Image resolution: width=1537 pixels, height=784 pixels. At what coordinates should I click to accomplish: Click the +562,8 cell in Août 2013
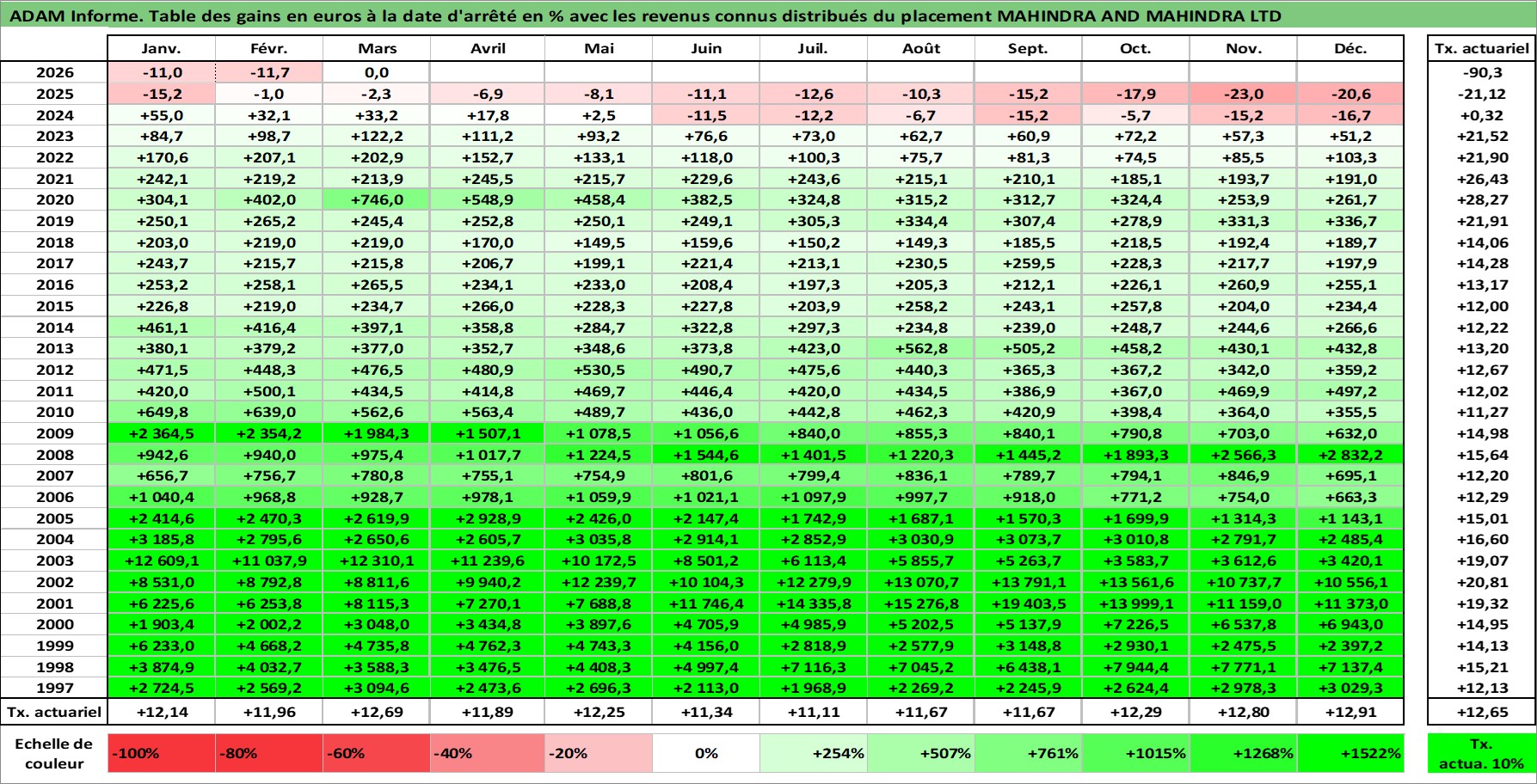(x=921, y=348)
